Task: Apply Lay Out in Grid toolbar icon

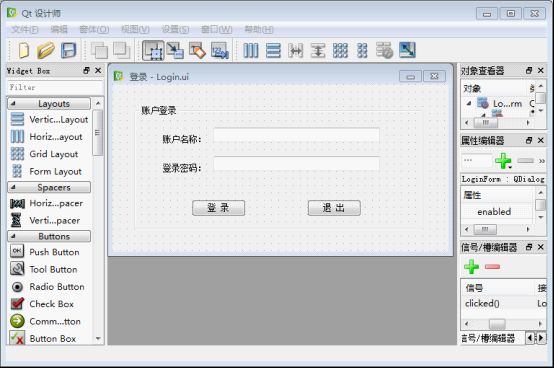Action: point(340,51)
